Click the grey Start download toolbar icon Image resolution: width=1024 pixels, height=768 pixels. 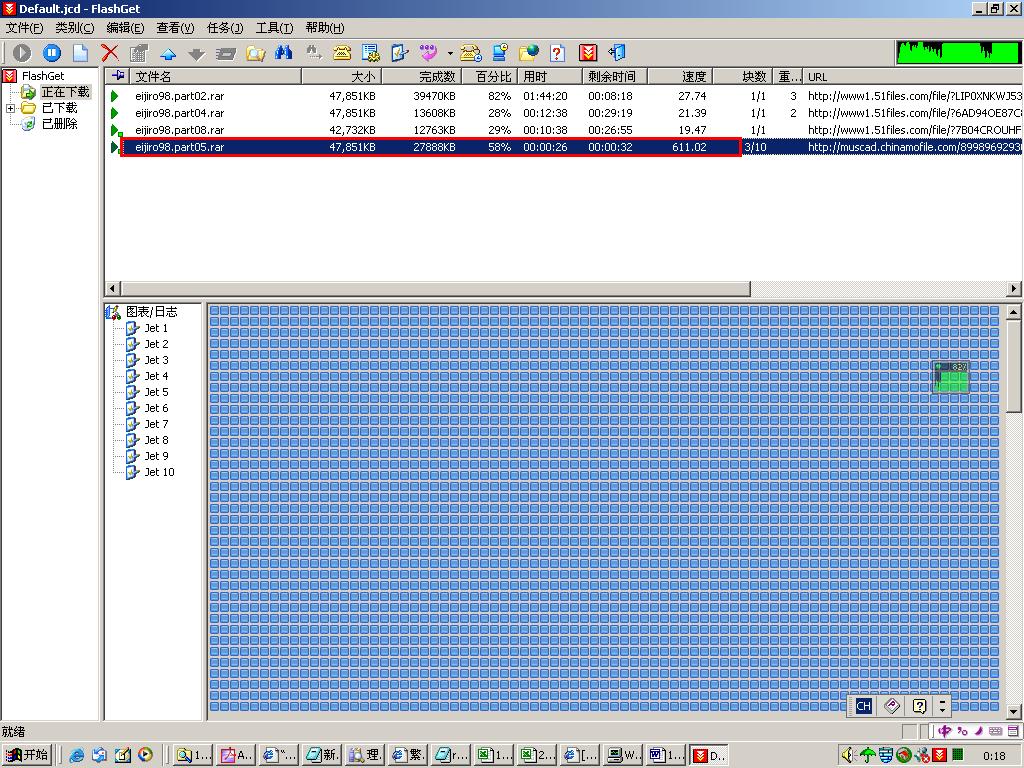click(x=22, y=53)
